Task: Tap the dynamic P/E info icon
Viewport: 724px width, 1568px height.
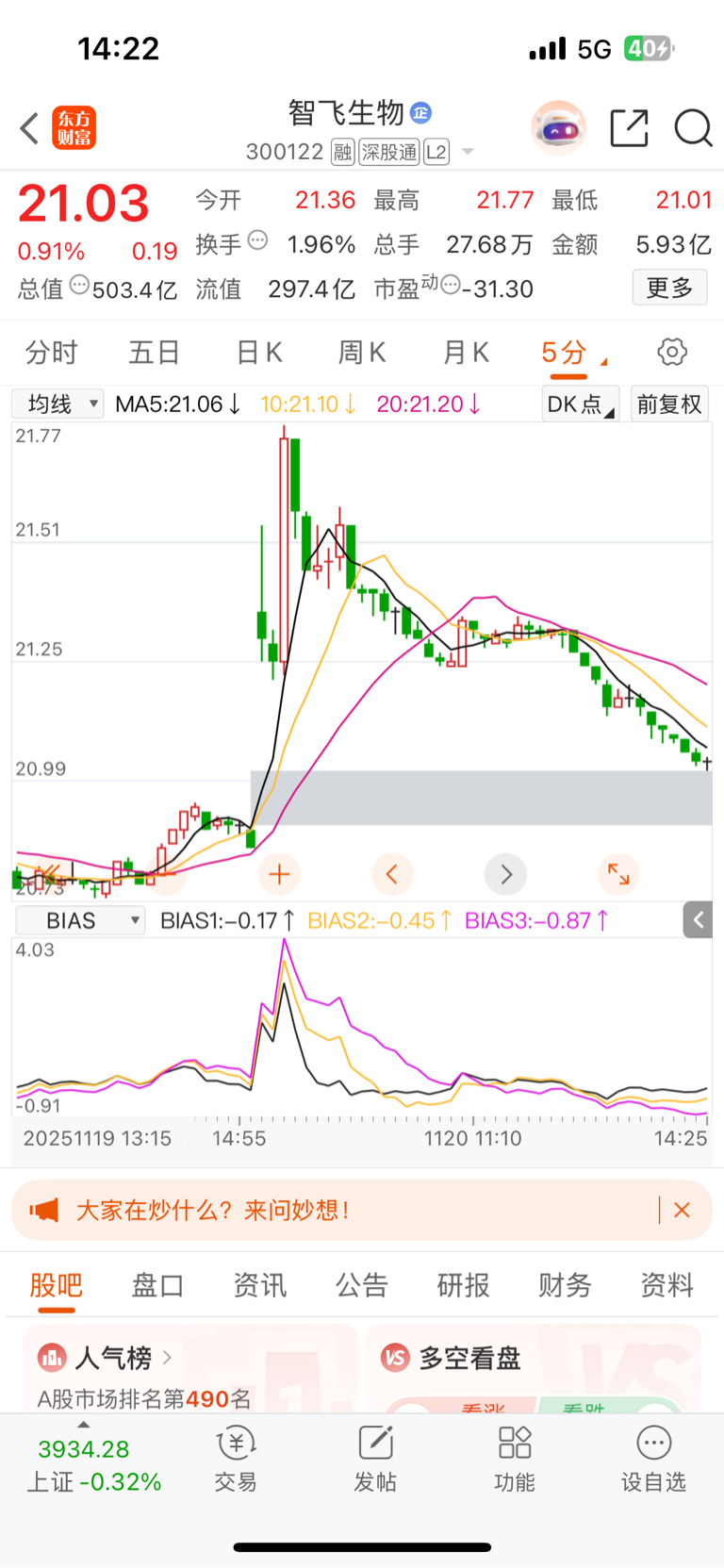Action: coord(451,285)
